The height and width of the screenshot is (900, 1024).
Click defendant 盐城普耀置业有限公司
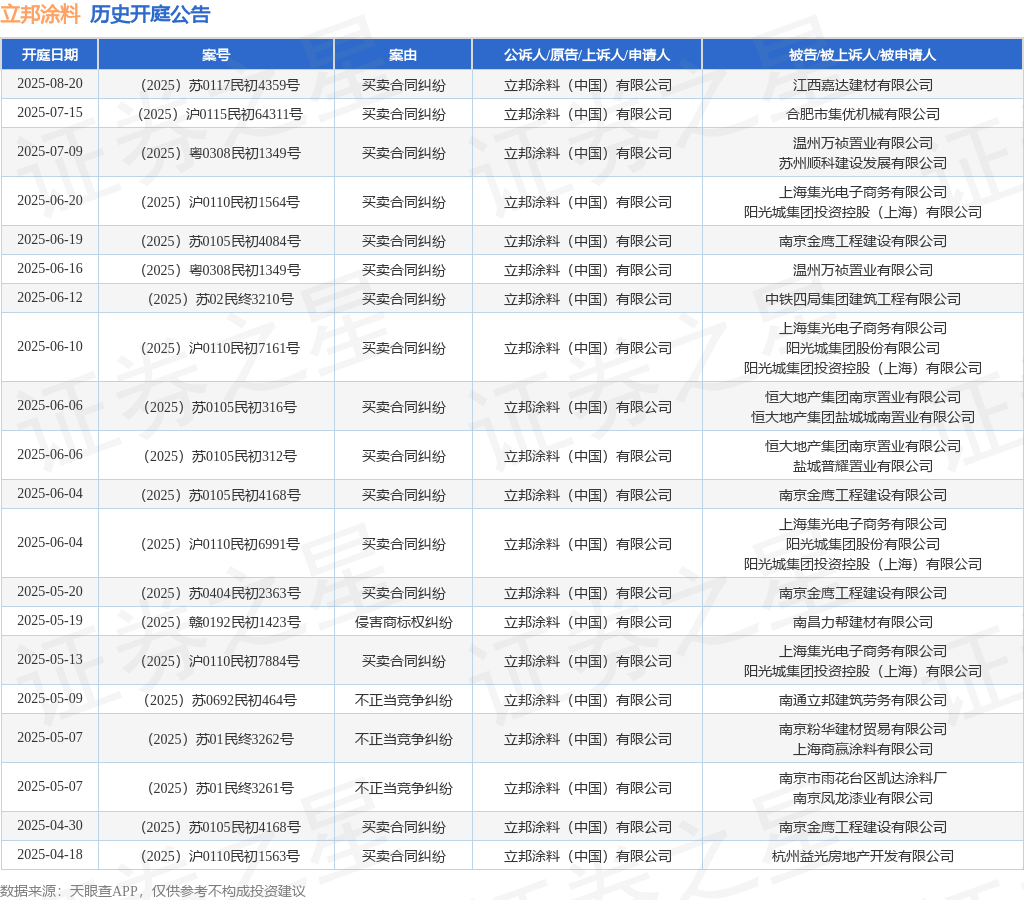point(863,466)
